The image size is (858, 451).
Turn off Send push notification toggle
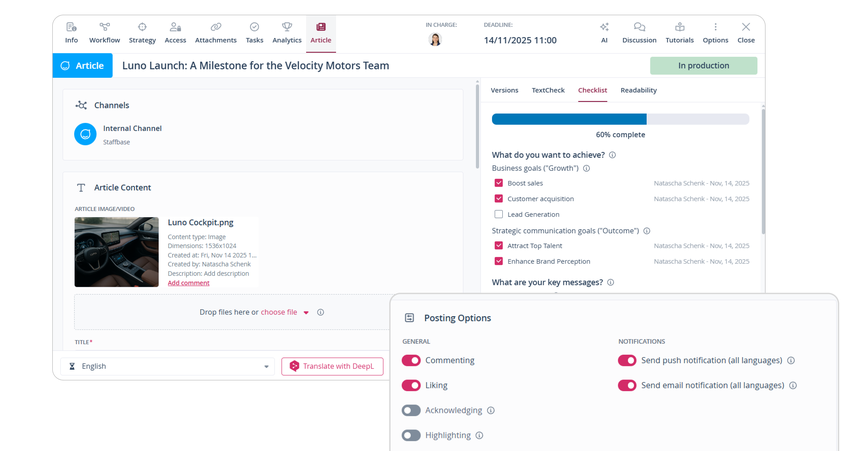627,360
